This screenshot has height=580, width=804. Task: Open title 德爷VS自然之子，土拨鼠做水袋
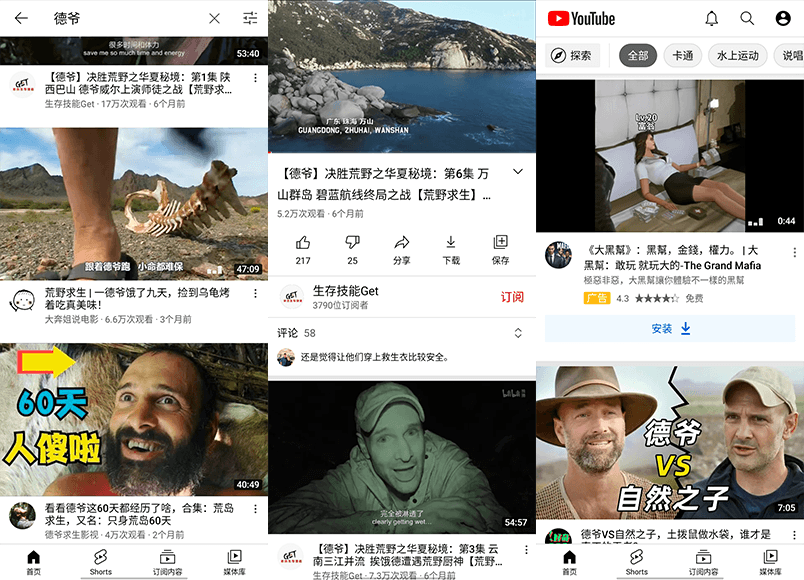pyautogui.click(x=676, y=534)
